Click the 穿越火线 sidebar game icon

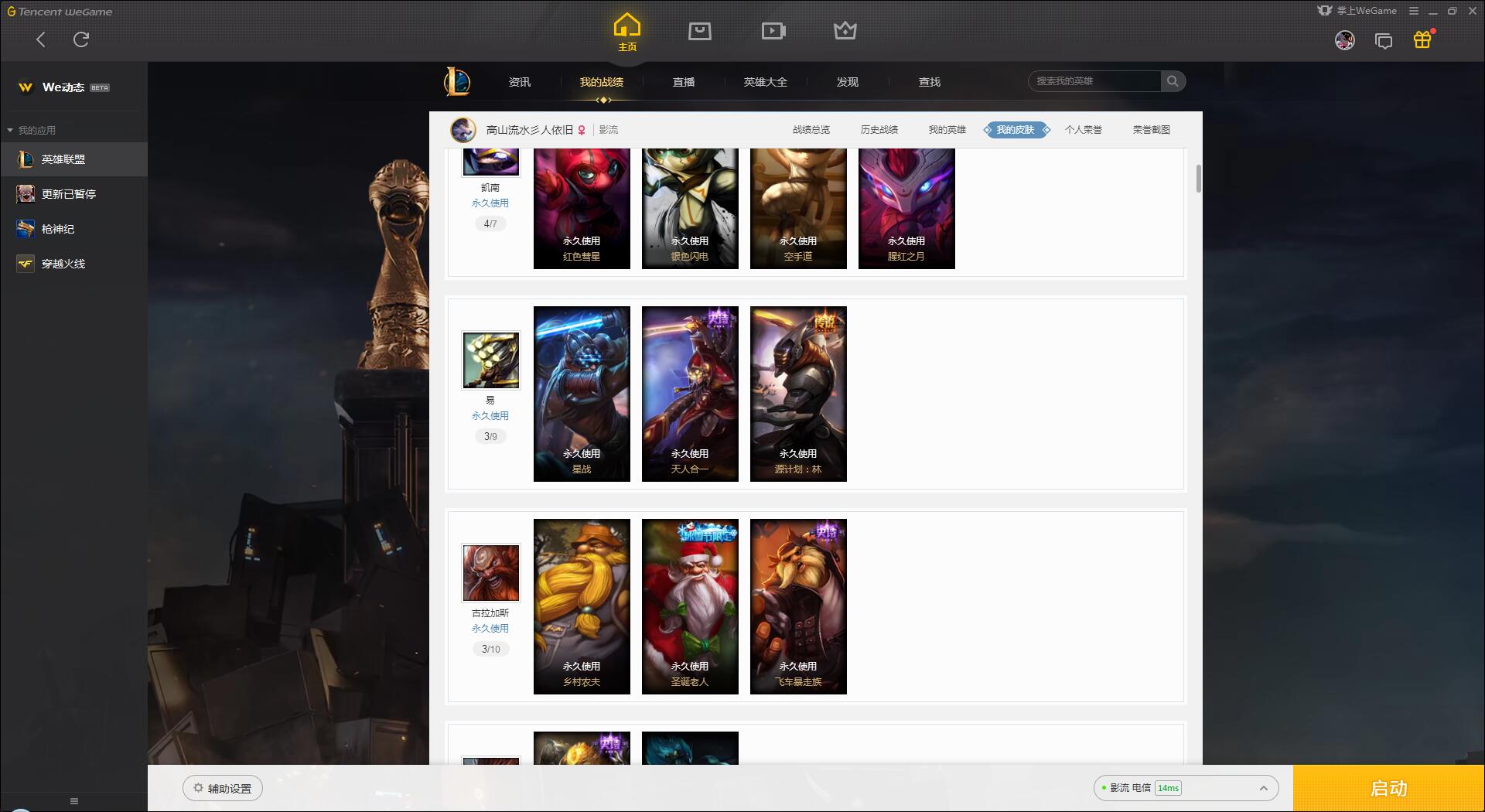26,264
